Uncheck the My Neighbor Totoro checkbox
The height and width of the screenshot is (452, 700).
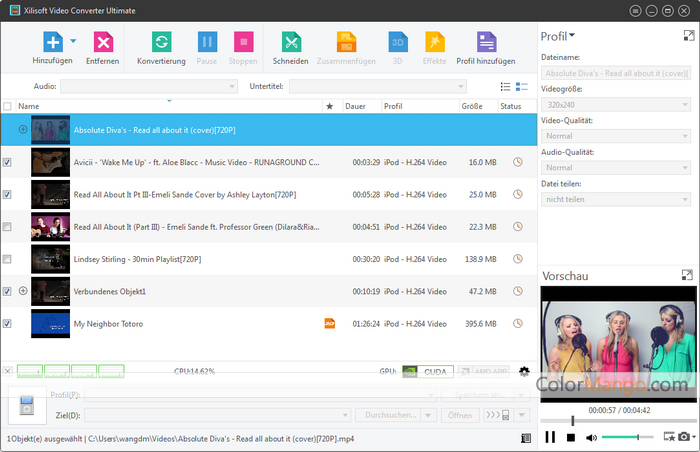tap(7, 323)
